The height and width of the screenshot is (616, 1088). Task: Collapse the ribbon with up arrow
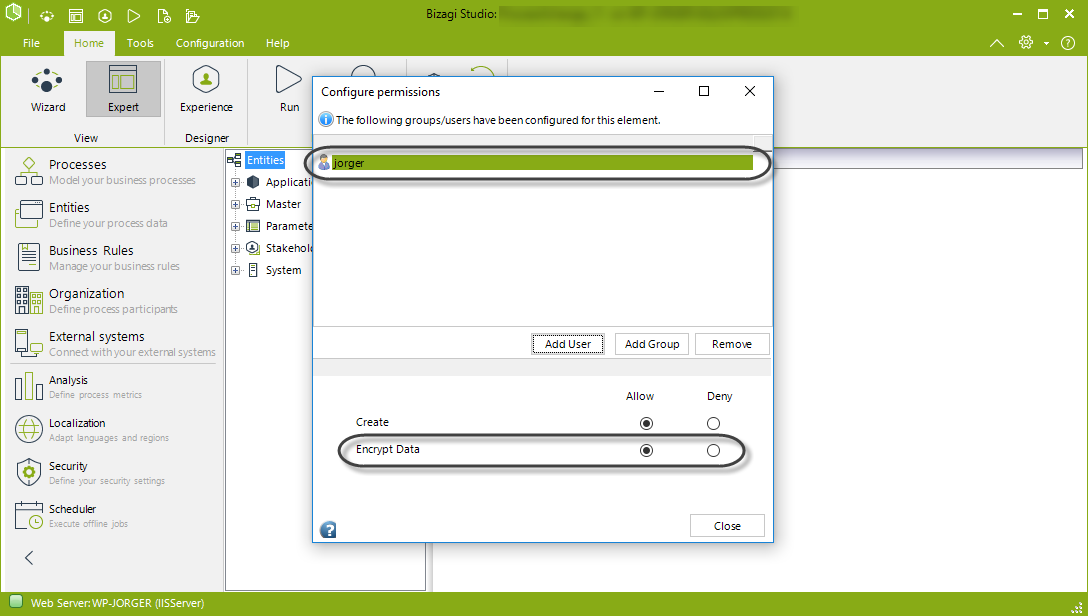(x=996, y=43)
